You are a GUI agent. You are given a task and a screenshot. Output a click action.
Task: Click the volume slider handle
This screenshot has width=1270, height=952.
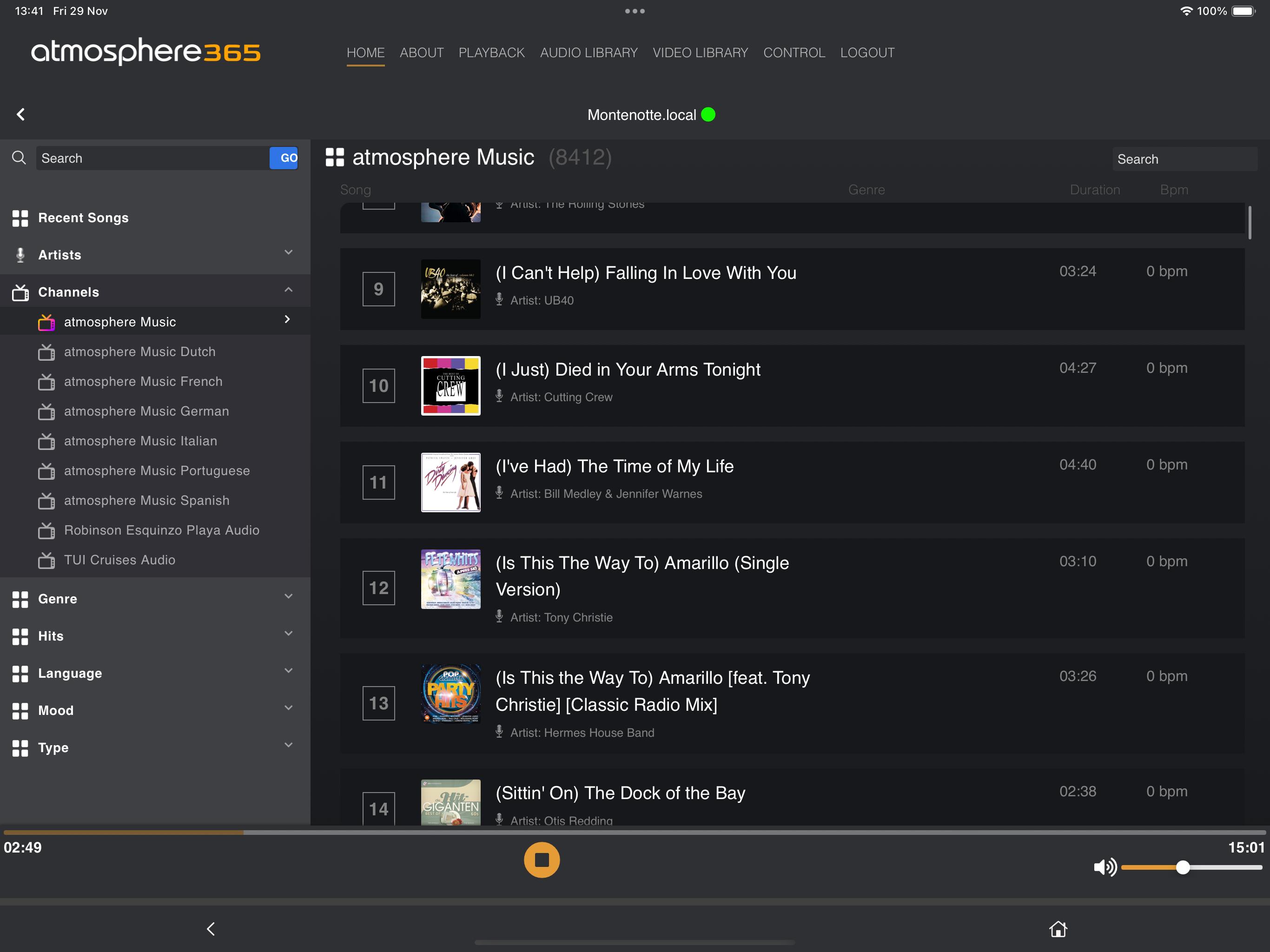tap(1183, 867)
